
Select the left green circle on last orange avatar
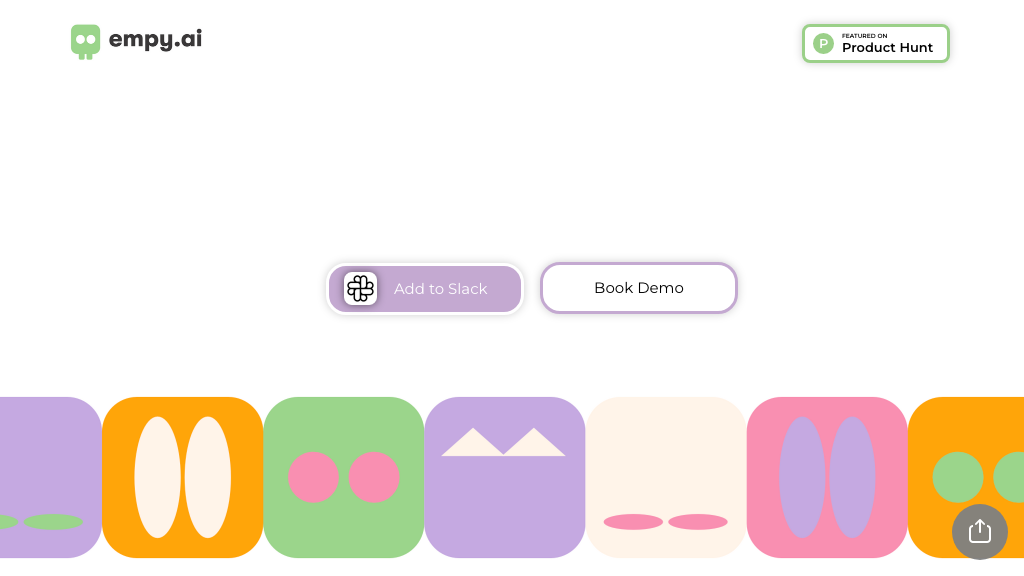pos(958,477)
